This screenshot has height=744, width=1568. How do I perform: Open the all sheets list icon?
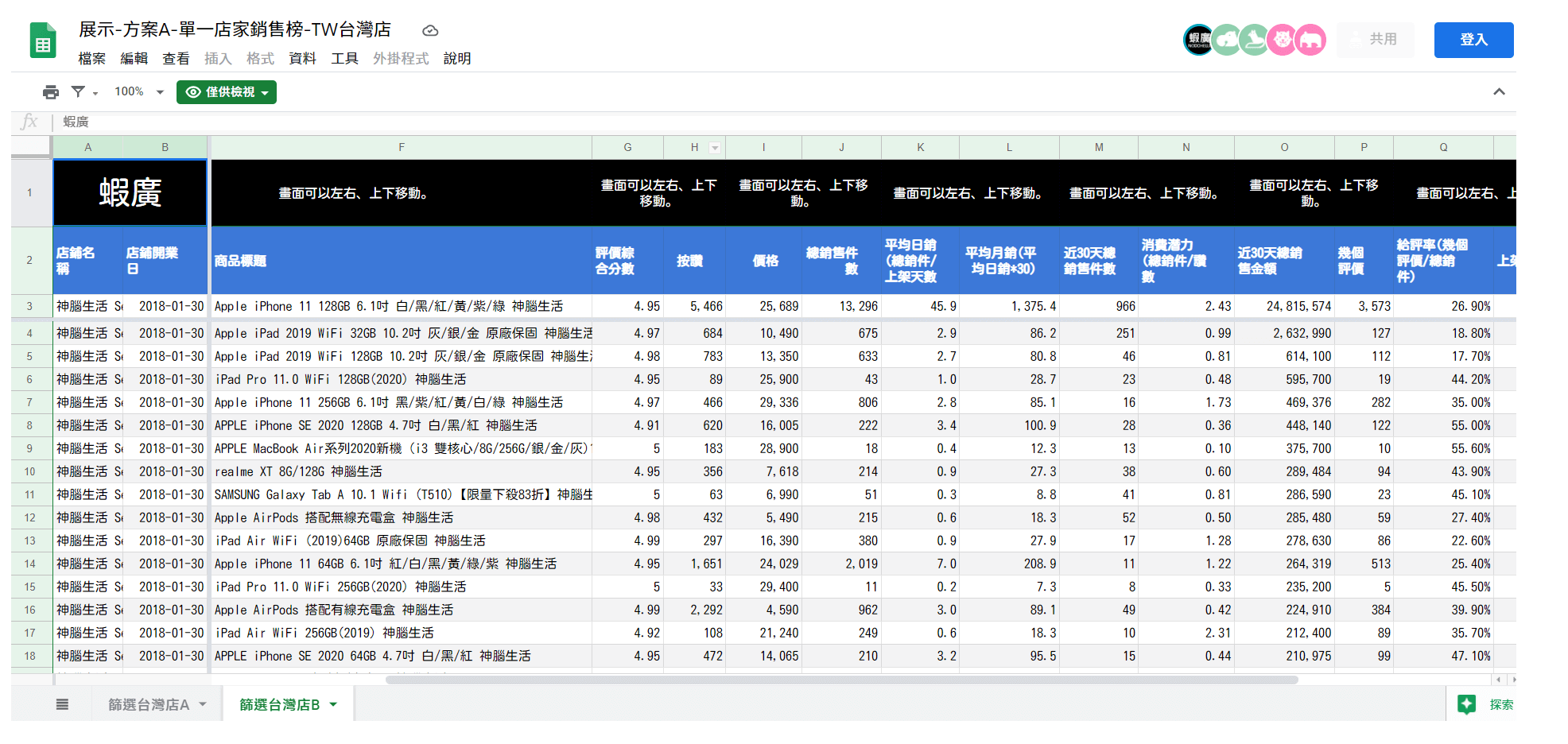click(x=62, y=704)
